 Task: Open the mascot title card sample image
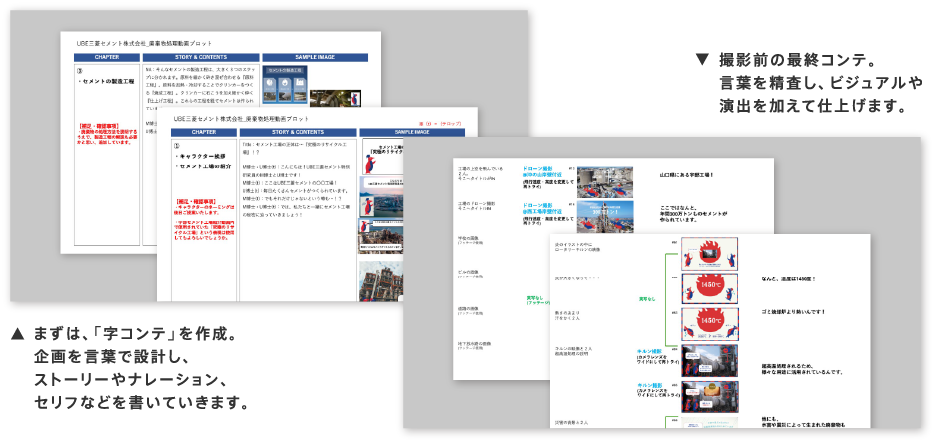coord(381,156)
